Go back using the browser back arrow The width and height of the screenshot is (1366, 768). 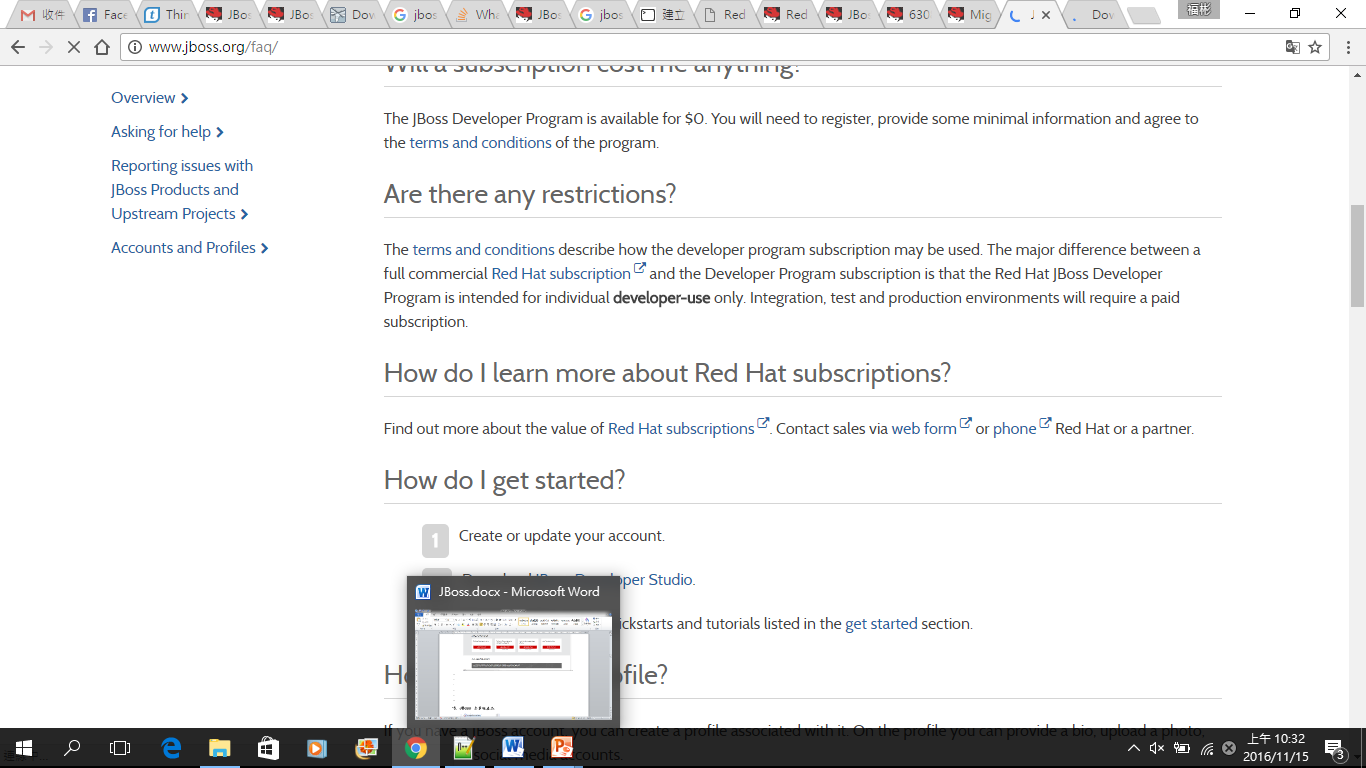click(18, 47)
